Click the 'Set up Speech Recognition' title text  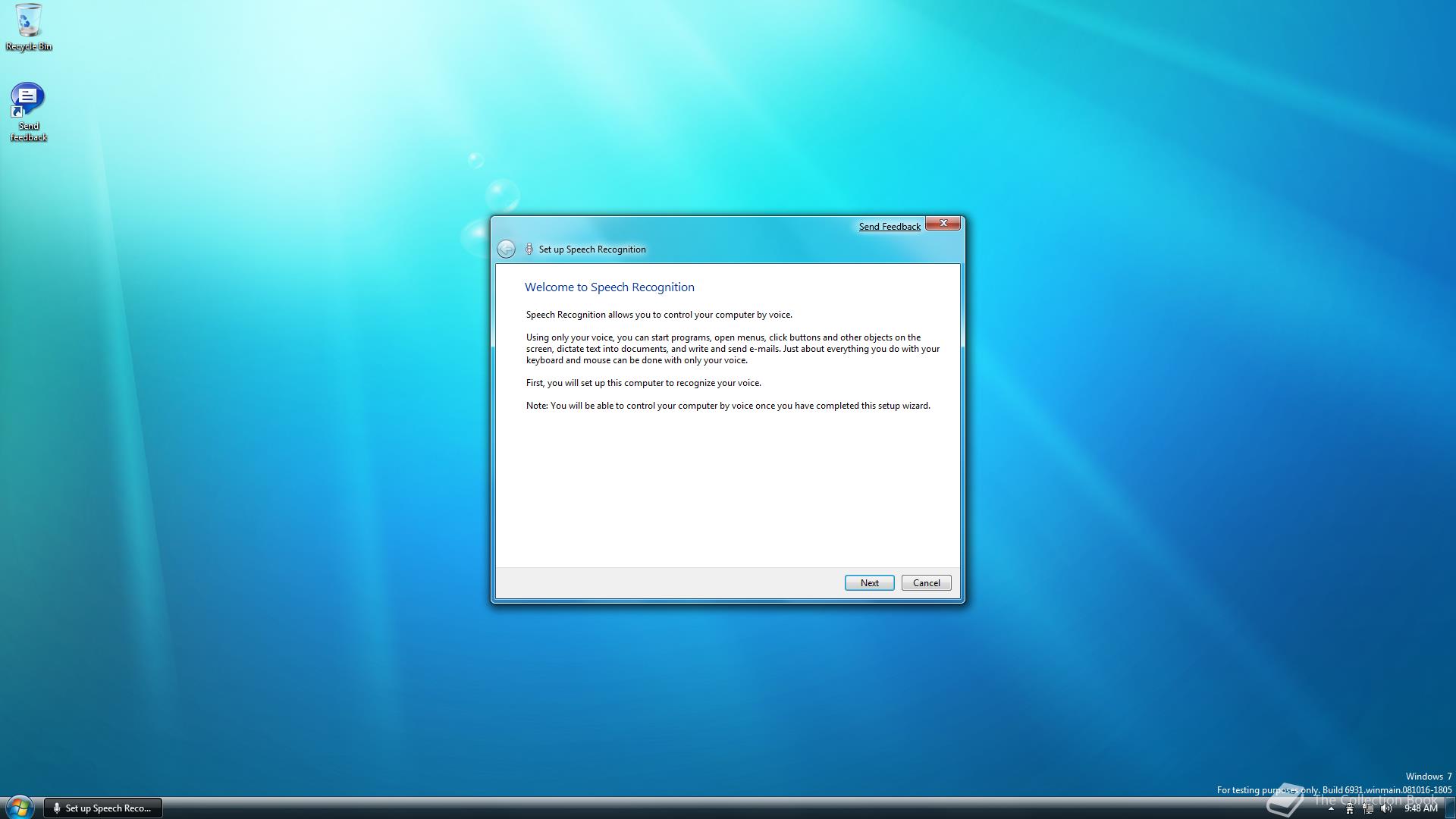point(592,249)
